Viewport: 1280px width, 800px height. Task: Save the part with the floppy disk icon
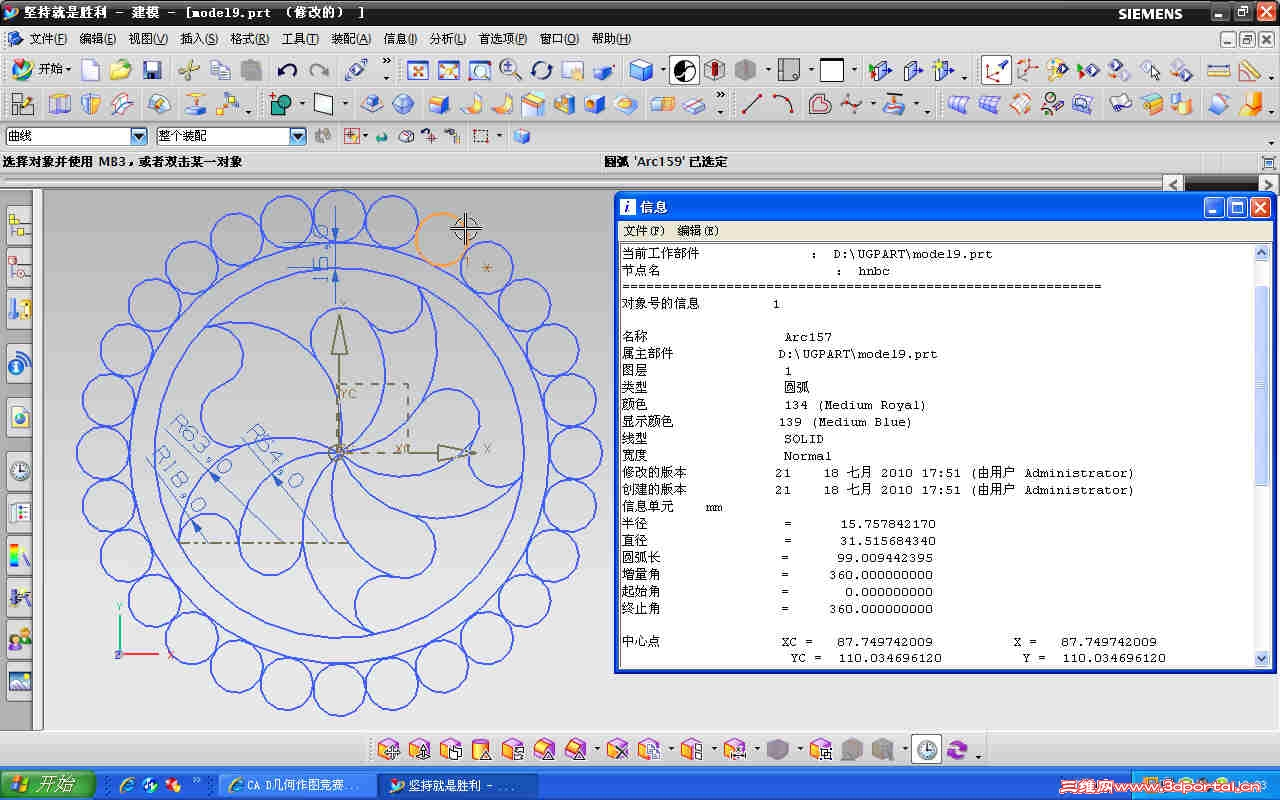click(x=152, y=70)
